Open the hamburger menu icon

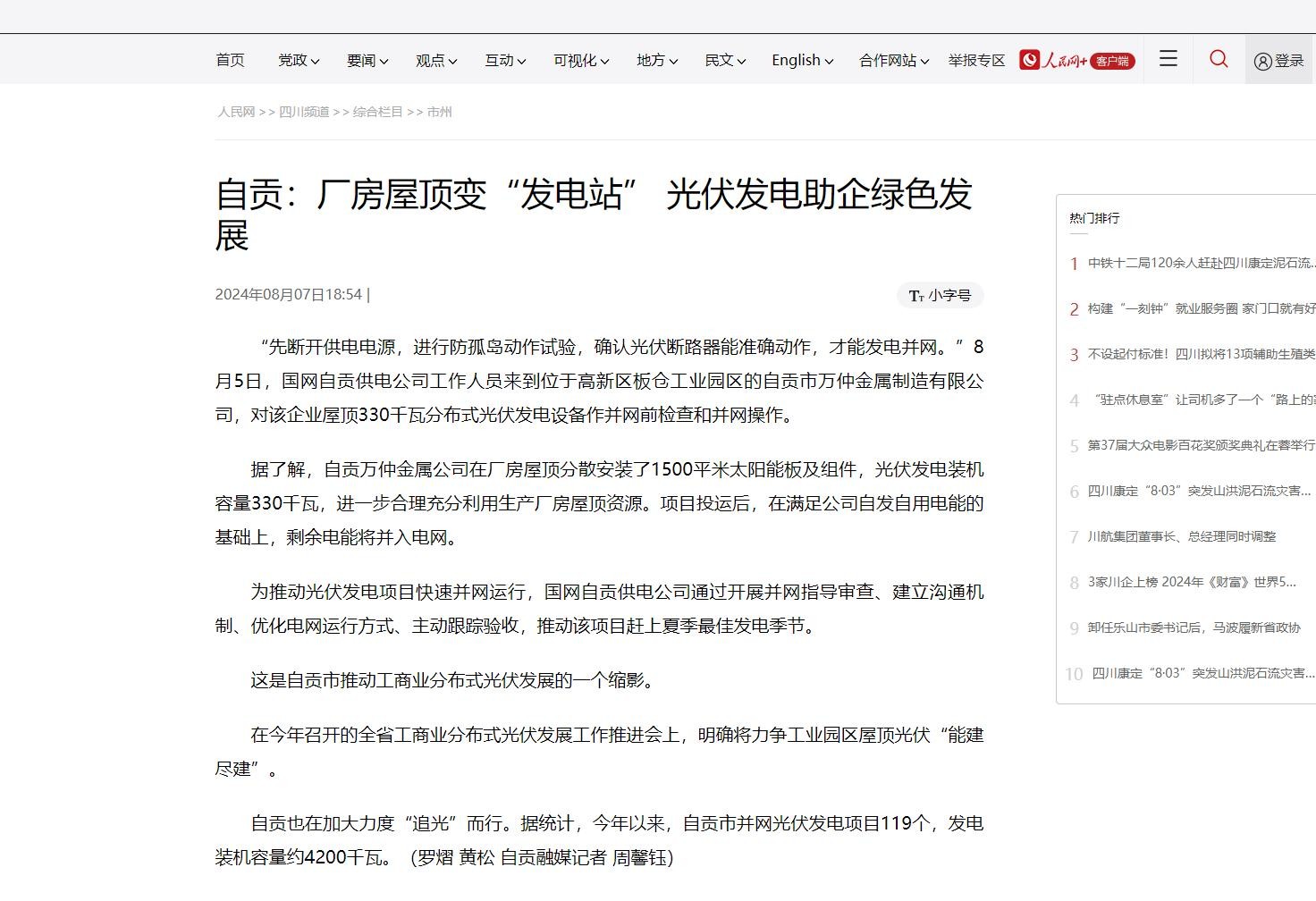1168,59
